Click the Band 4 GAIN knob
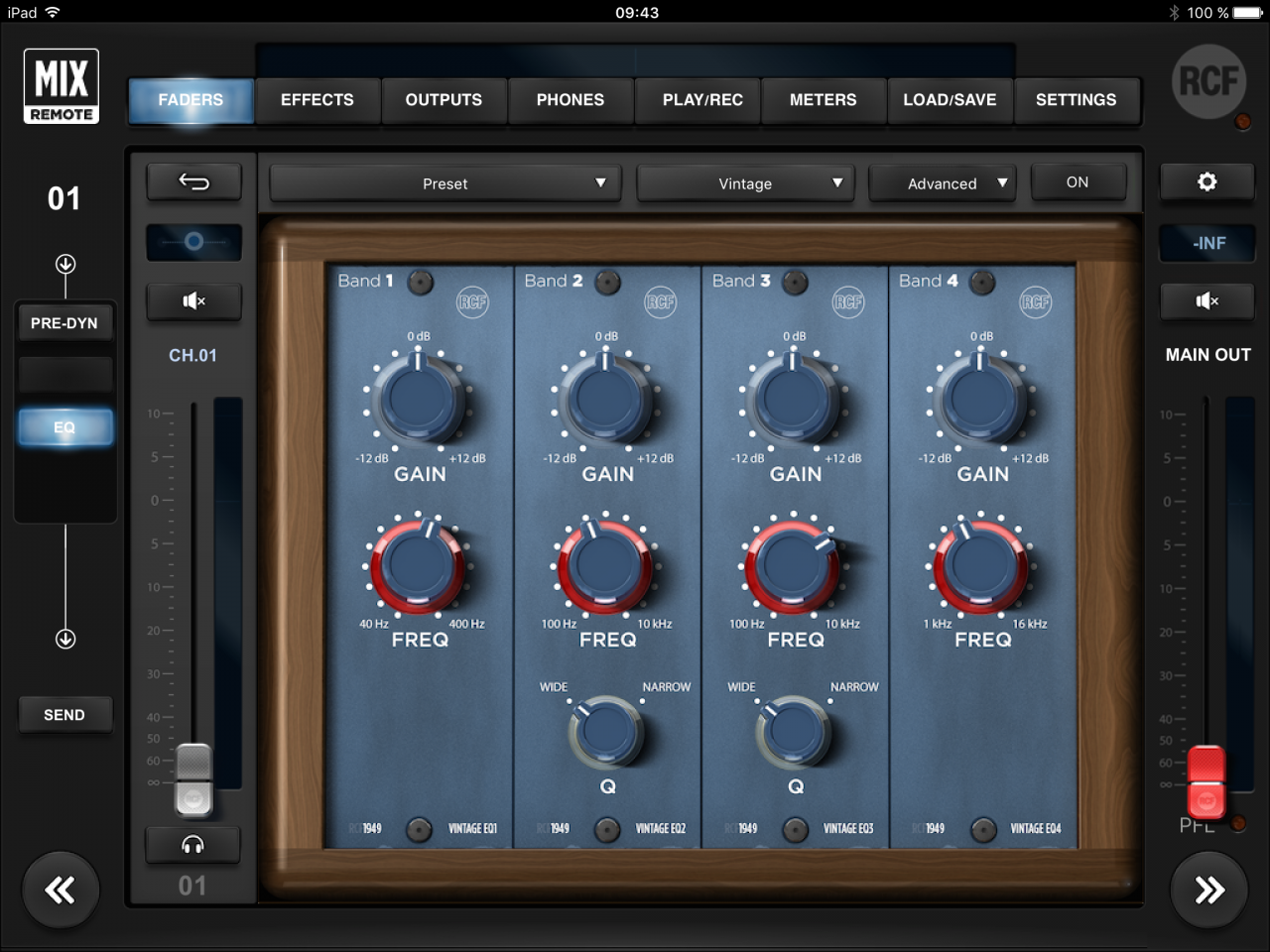 click(981, 399)
